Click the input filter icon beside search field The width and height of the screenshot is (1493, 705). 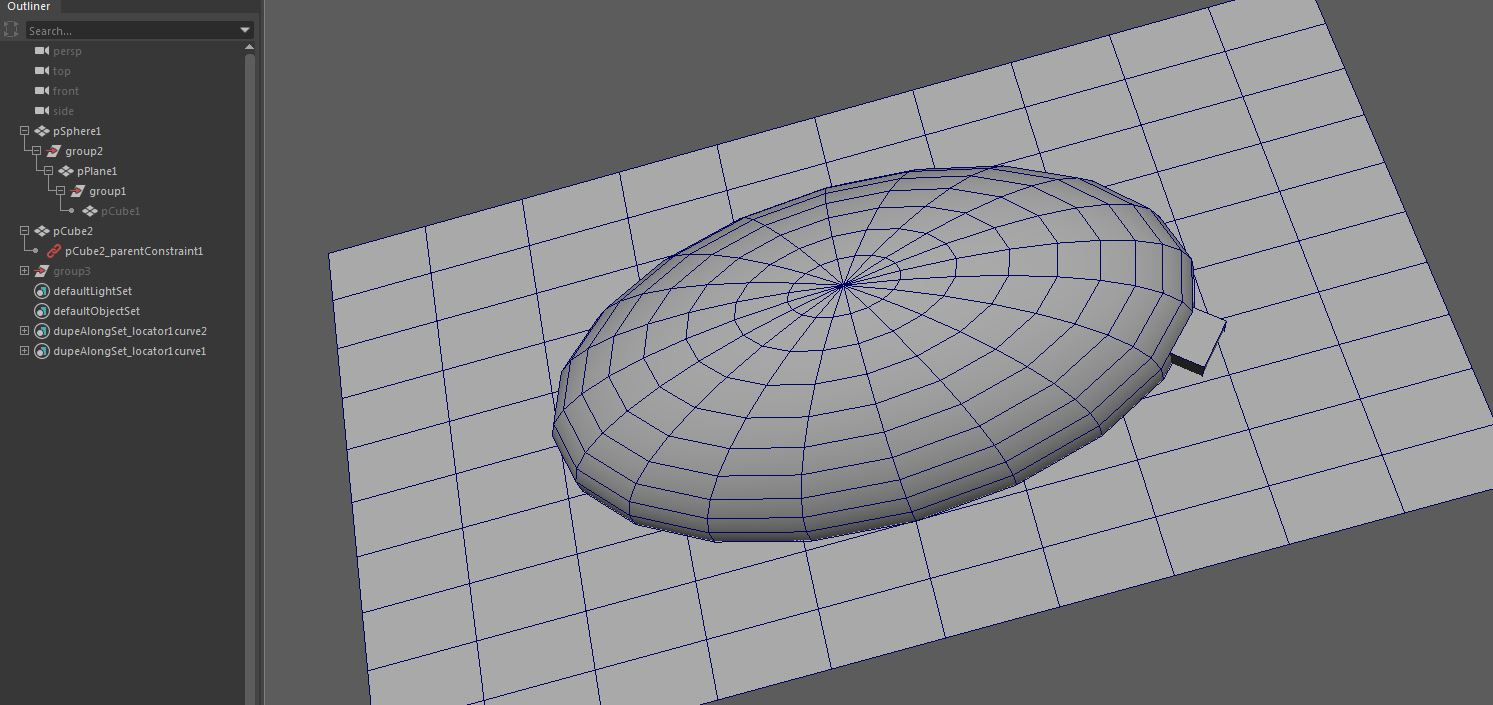11,29
